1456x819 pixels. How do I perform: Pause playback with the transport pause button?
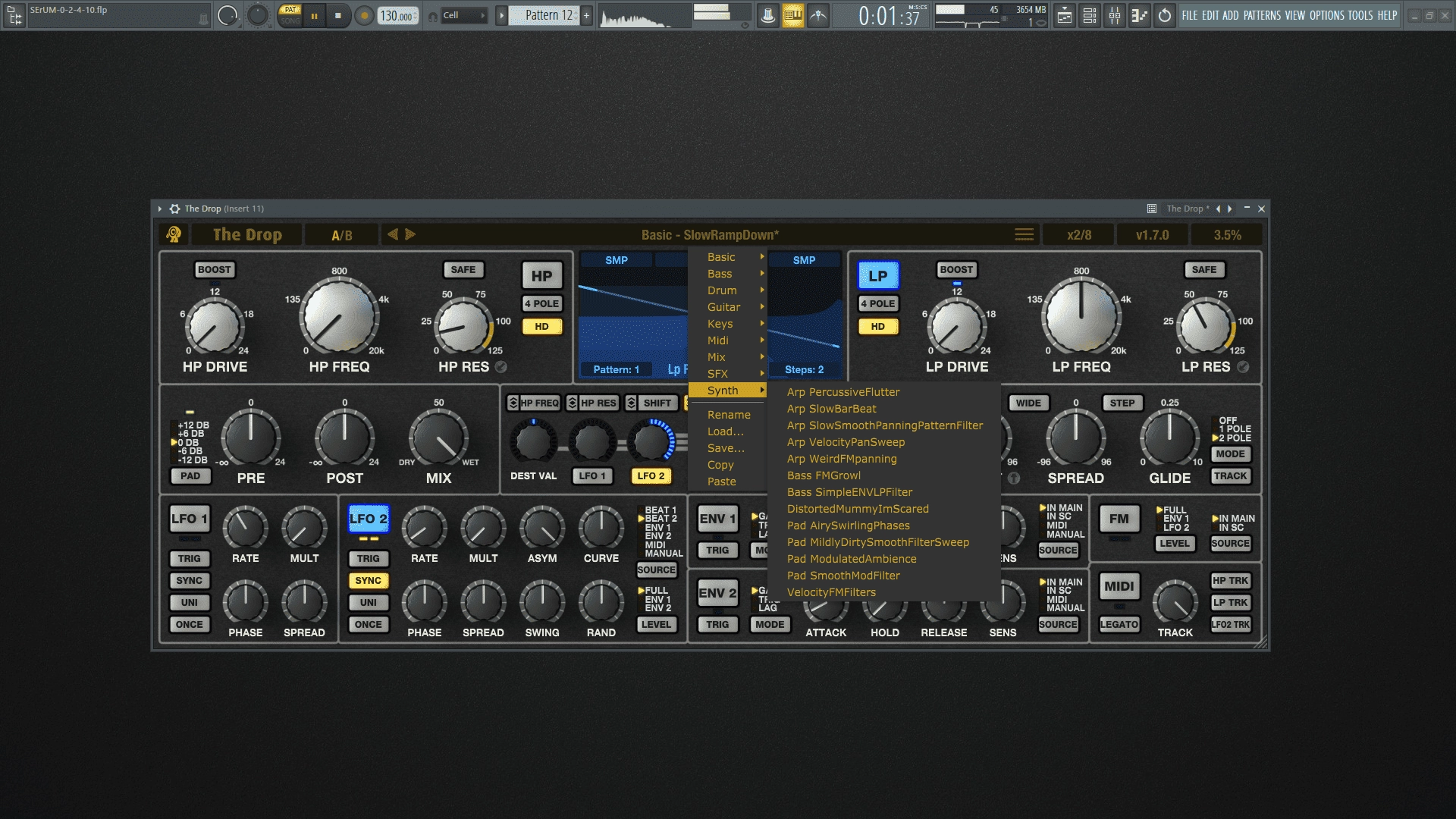pos(314,15)
